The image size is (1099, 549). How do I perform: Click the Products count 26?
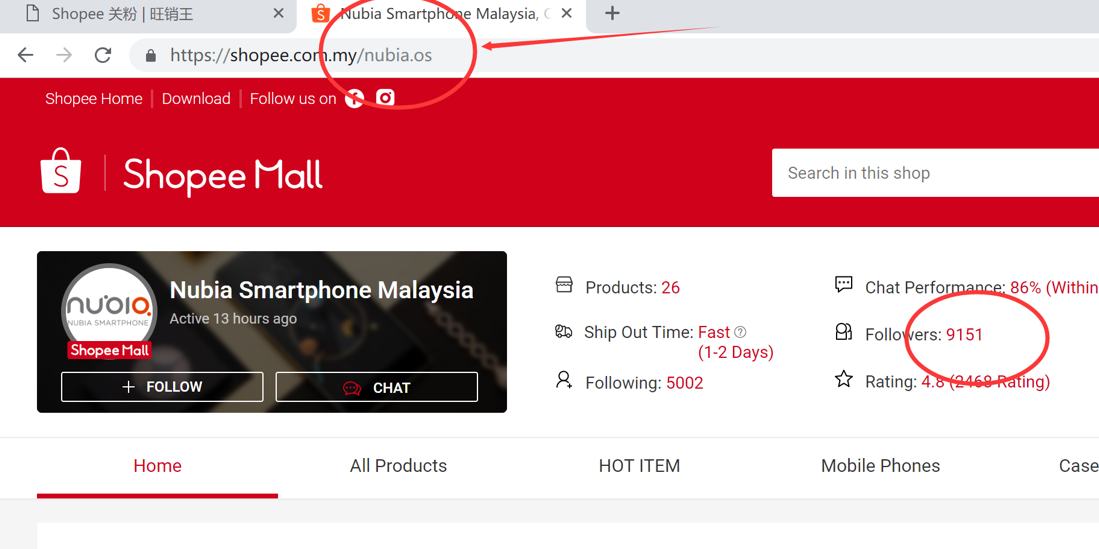(x=671, y=287)
